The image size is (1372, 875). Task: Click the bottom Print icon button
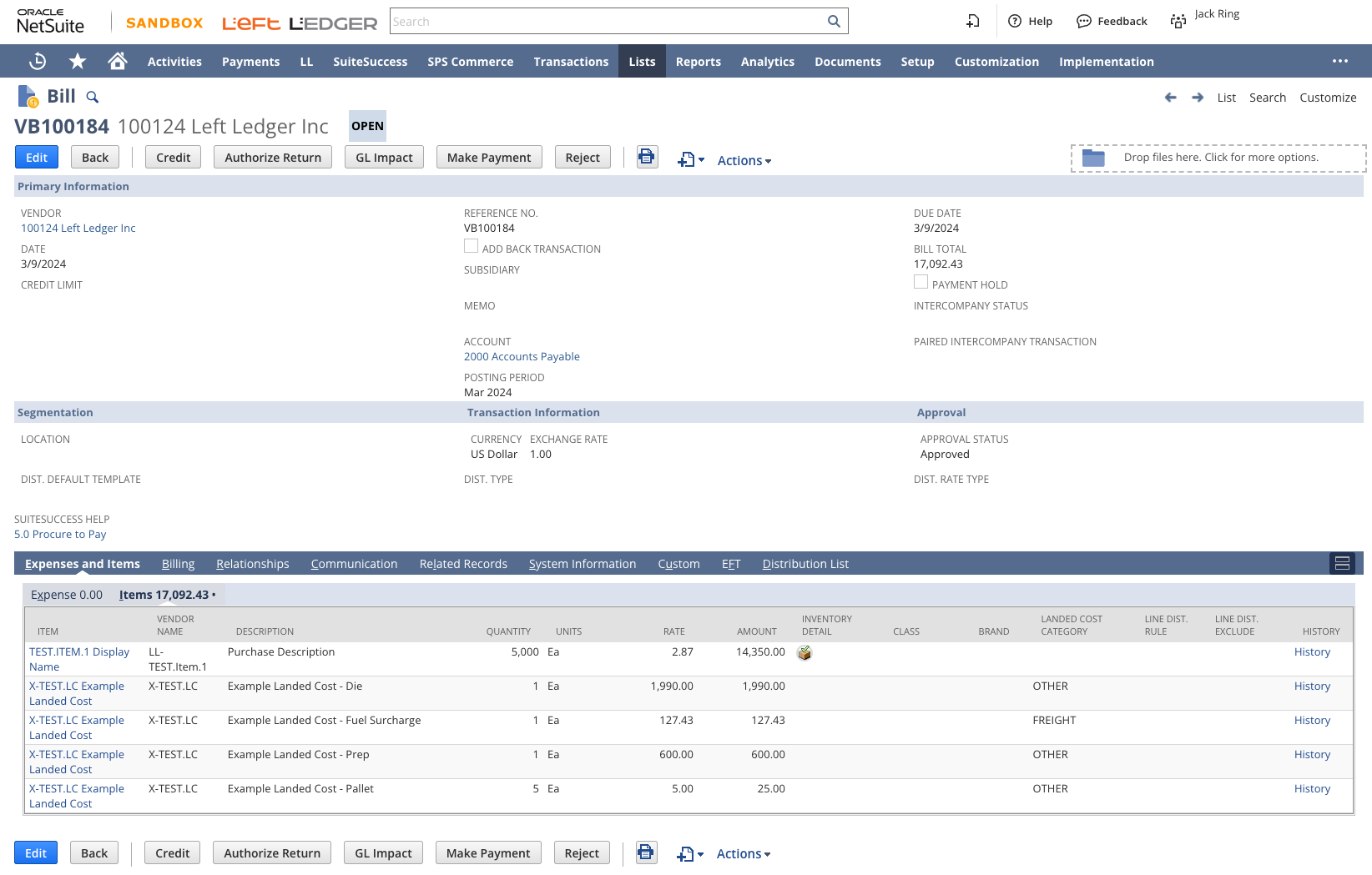[646, 852]
